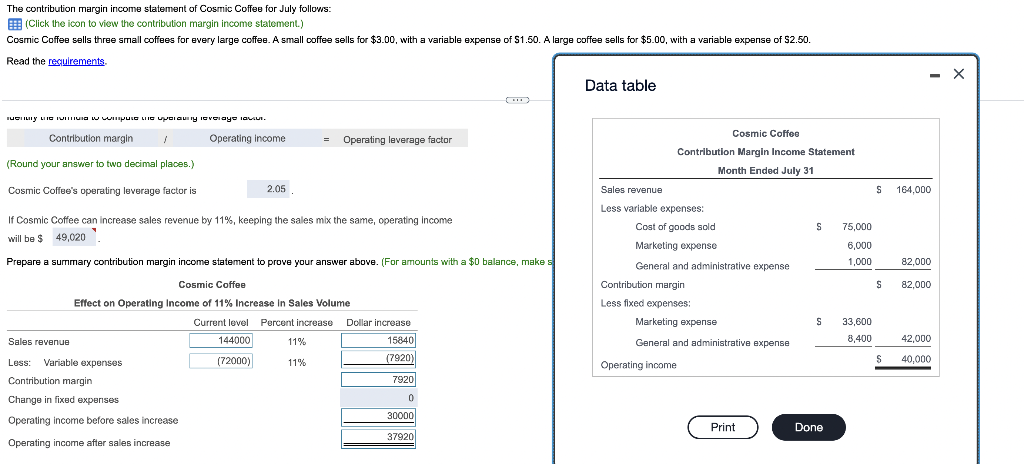Edit Operating income after sales increase 37920
Image resolution: width=1024 pixels, height=464 pixels.
(x=378, y=437)
